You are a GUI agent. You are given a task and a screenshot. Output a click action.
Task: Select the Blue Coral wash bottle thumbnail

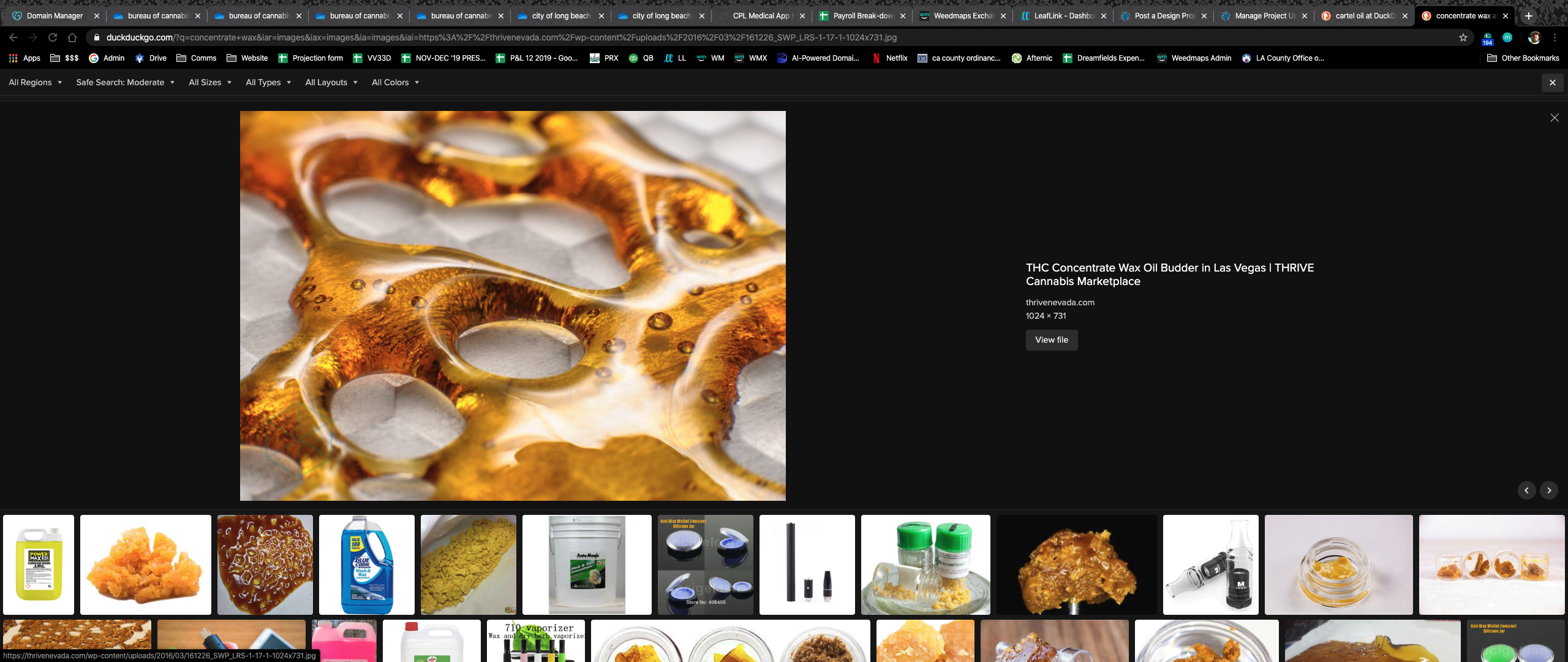[x=366, y=565]
